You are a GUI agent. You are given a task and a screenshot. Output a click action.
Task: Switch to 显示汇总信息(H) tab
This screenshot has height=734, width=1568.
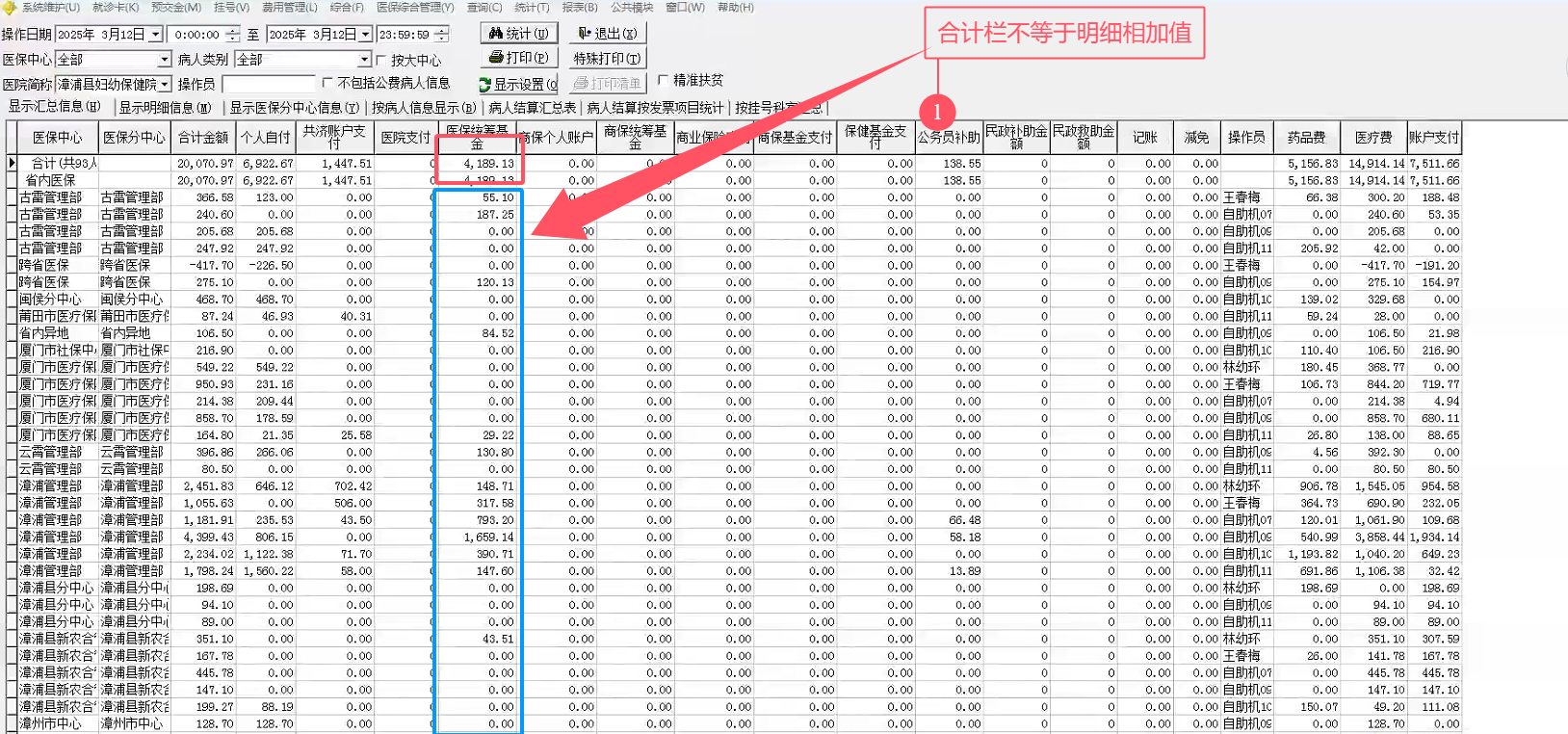point(55,107)
